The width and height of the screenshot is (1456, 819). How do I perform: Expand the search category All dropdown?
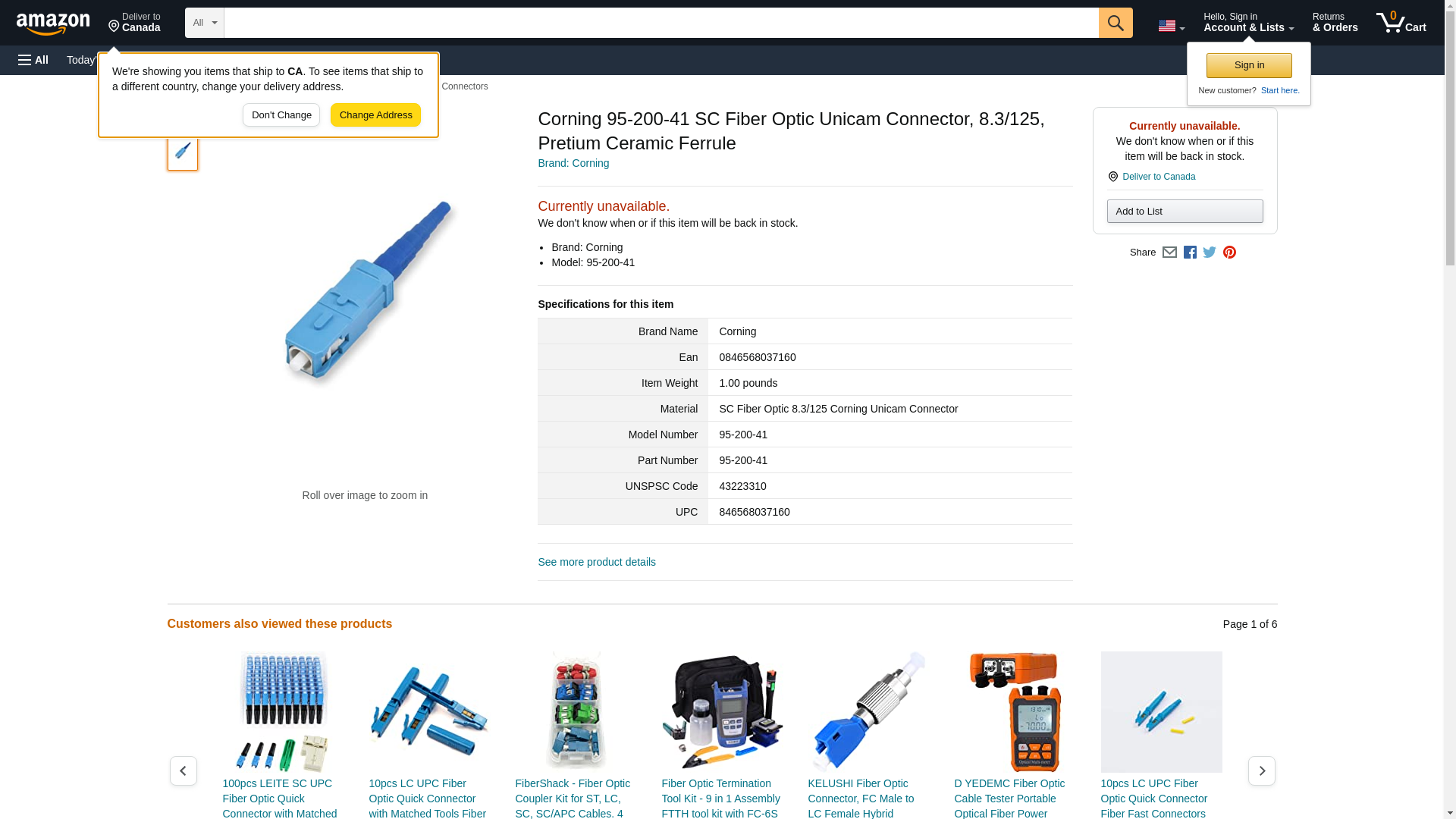pos(205,23)
